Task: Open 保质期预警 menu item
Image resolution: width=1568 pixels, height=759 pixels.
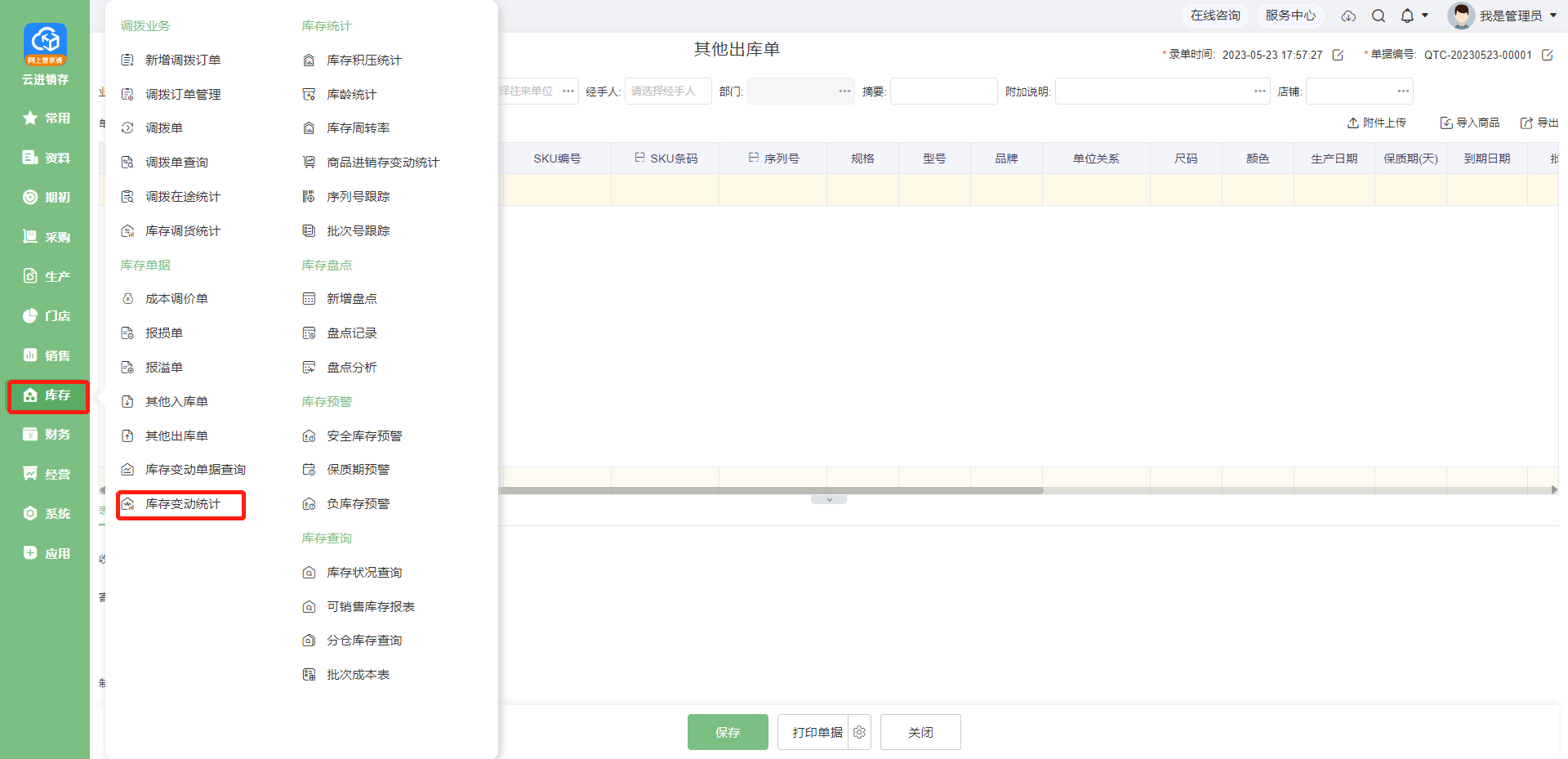Action: coord(346,469)
